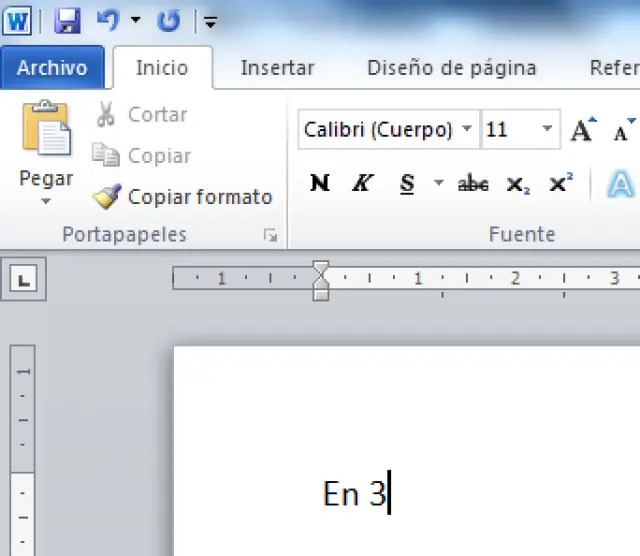Click the Pegar clipboard icon
This screenshot has height=556, width=640.
pos(46,131)
